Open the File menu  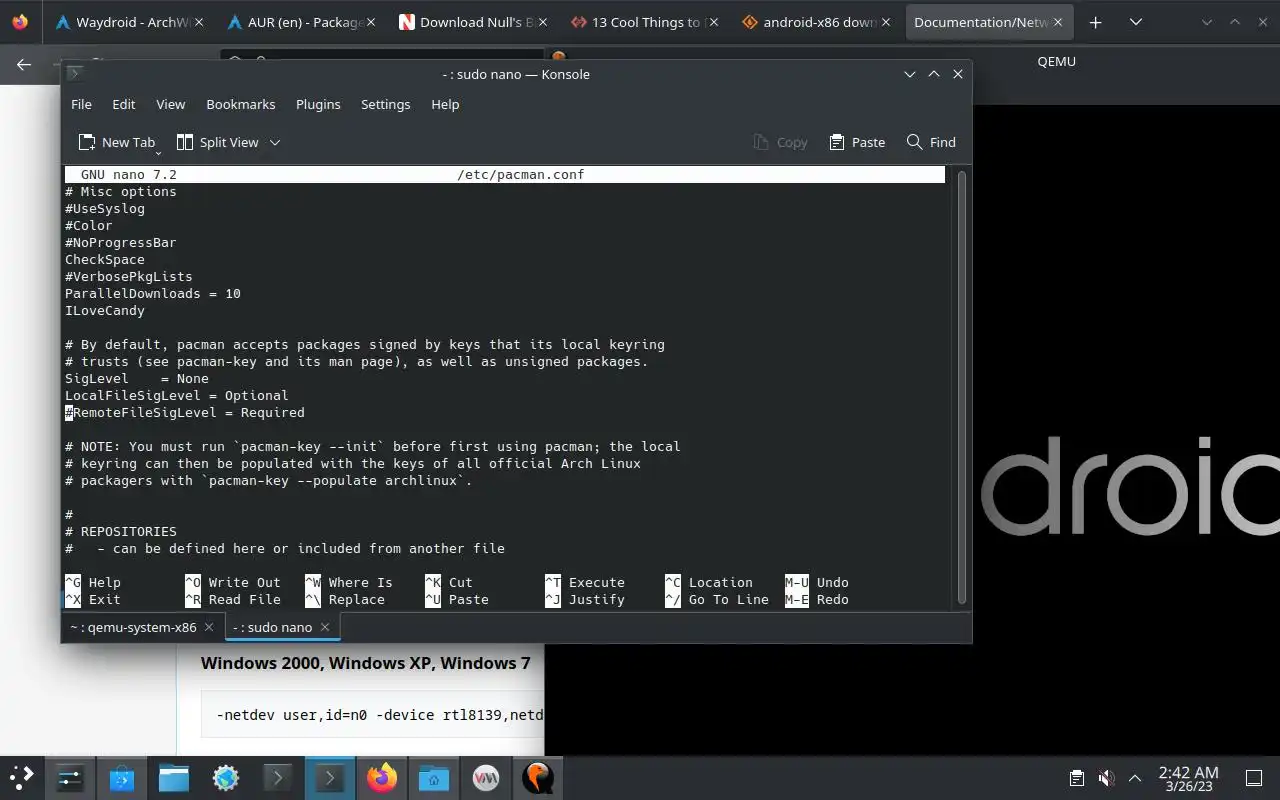[81, 104]
